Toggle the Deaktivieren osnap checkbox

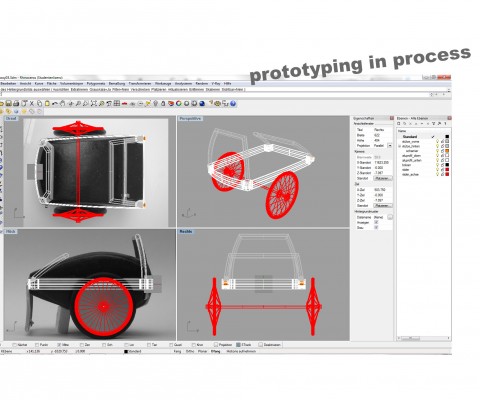pos(260,345)
